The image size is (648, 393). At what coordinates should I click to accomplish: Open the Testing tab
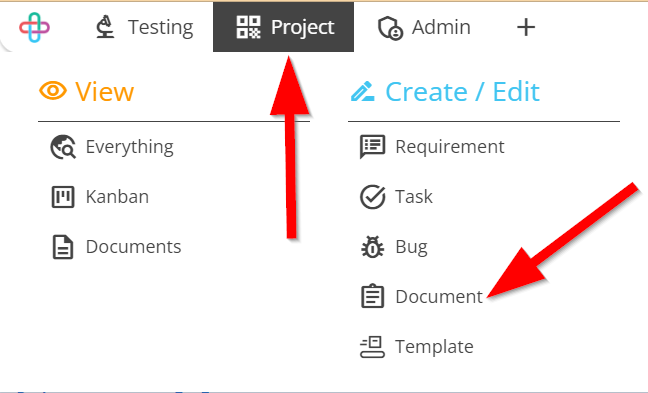coord(145,27)
